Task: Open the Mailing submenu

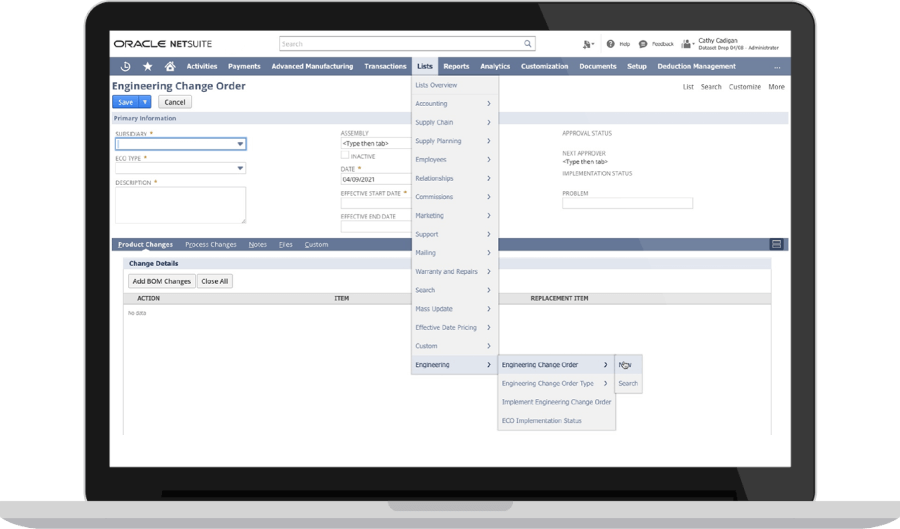Action: tap(454, 253)
